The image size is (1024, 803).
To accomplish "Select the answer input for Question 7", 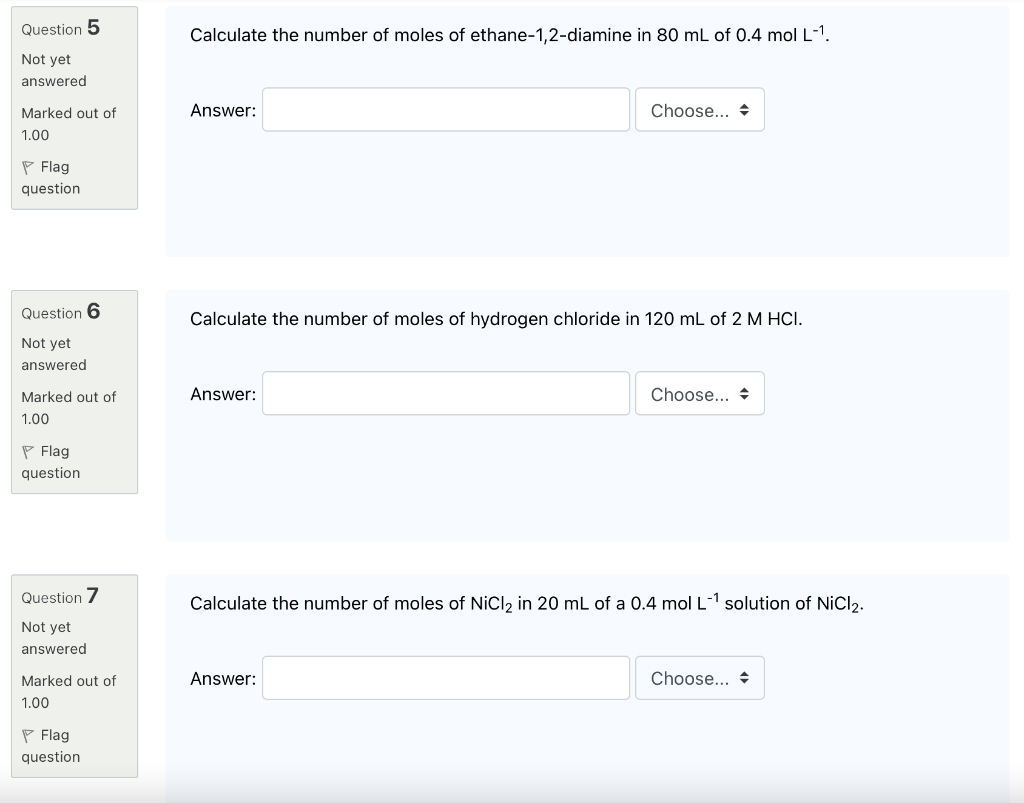I will point(446,678).
